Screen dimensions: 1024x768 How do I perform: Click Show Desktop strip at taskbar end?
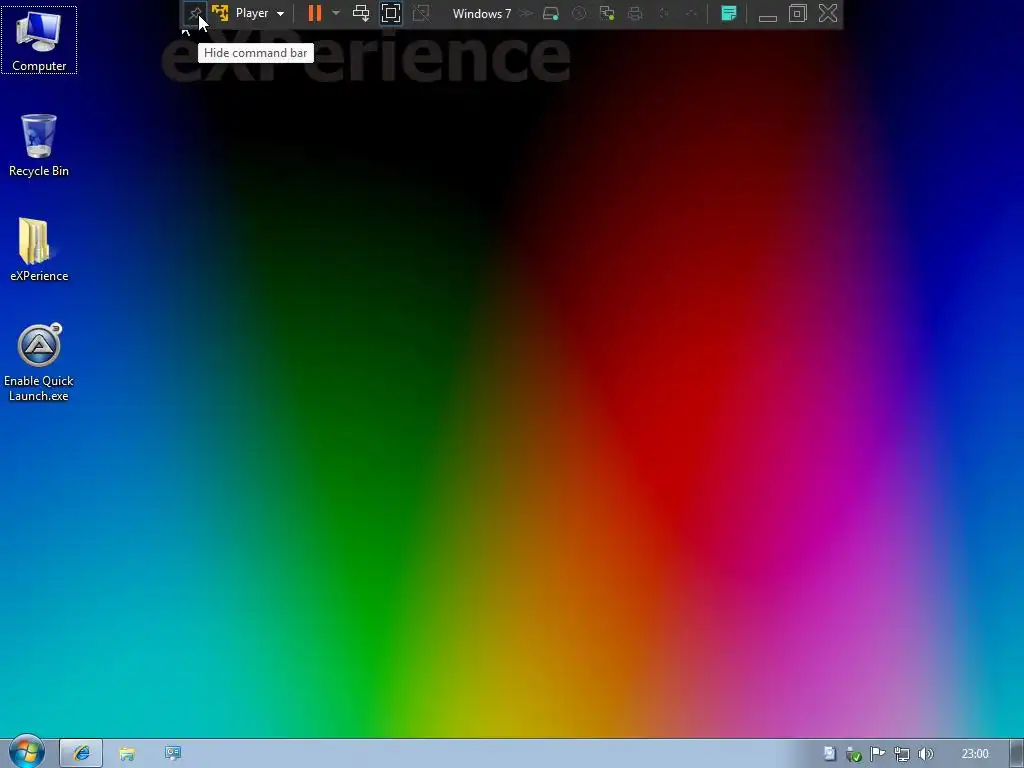click(1017, 754)
